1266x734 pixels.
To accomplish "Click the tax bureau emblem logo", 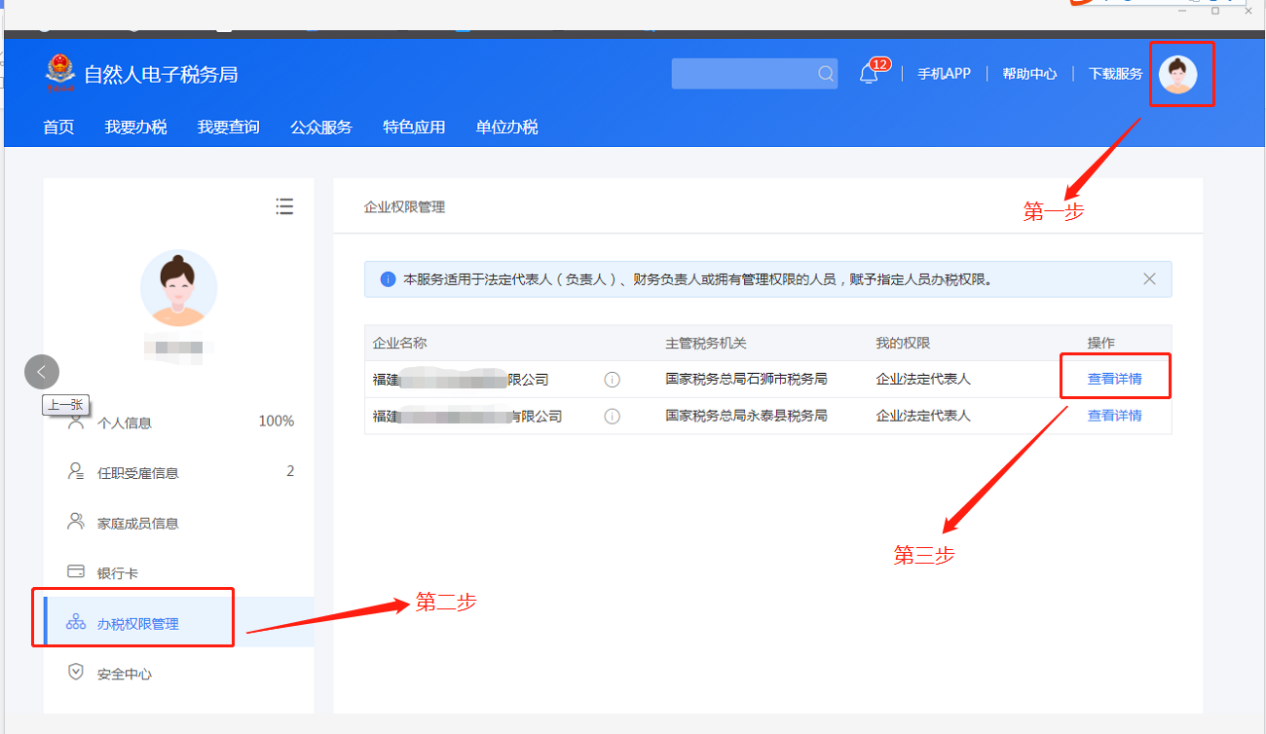I will click(60, 73).
